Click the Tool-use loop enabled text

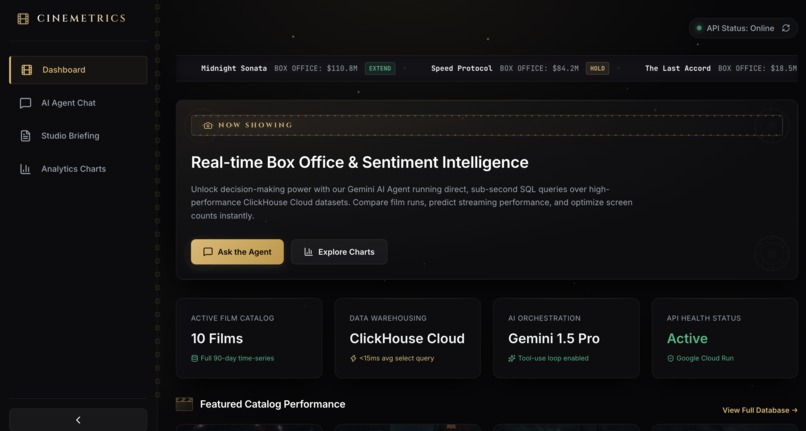point(553,358)
